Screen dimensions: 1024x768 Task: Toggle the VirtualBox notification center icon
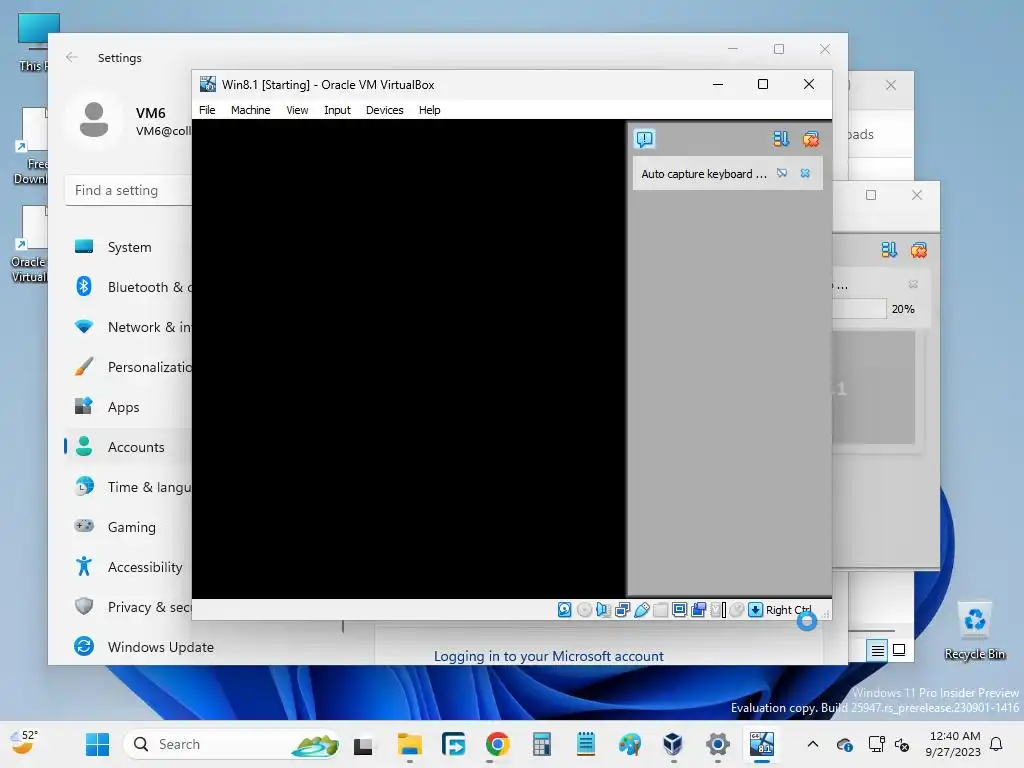tap(644, 138)
